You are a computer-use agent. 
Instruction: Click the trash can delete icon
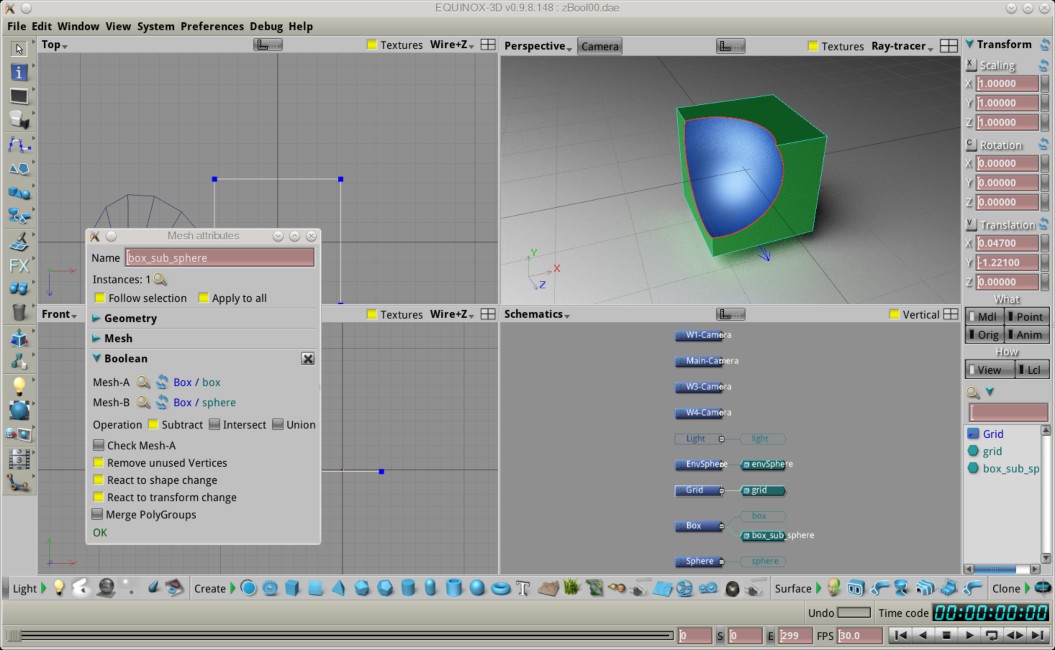19,312
